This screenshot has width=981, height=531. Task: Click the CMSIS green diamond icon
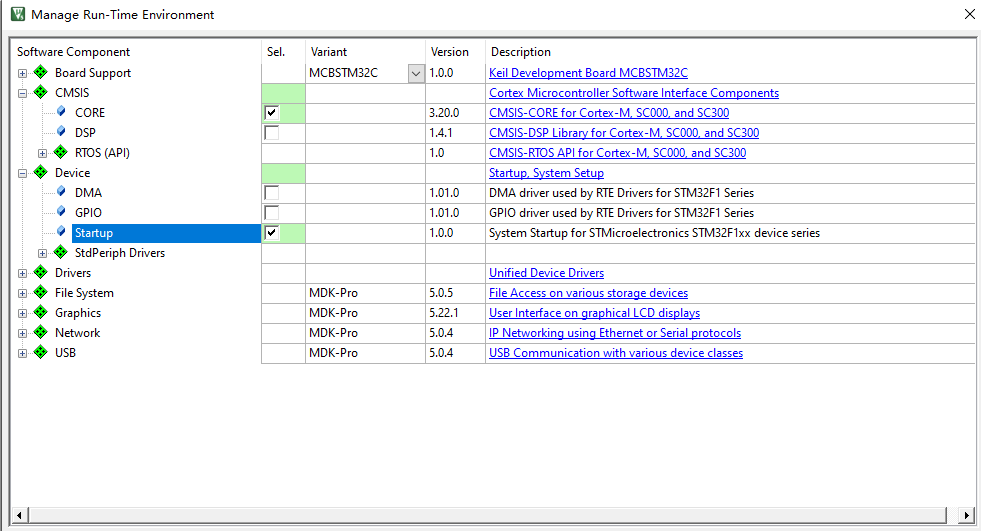[41, 93]
